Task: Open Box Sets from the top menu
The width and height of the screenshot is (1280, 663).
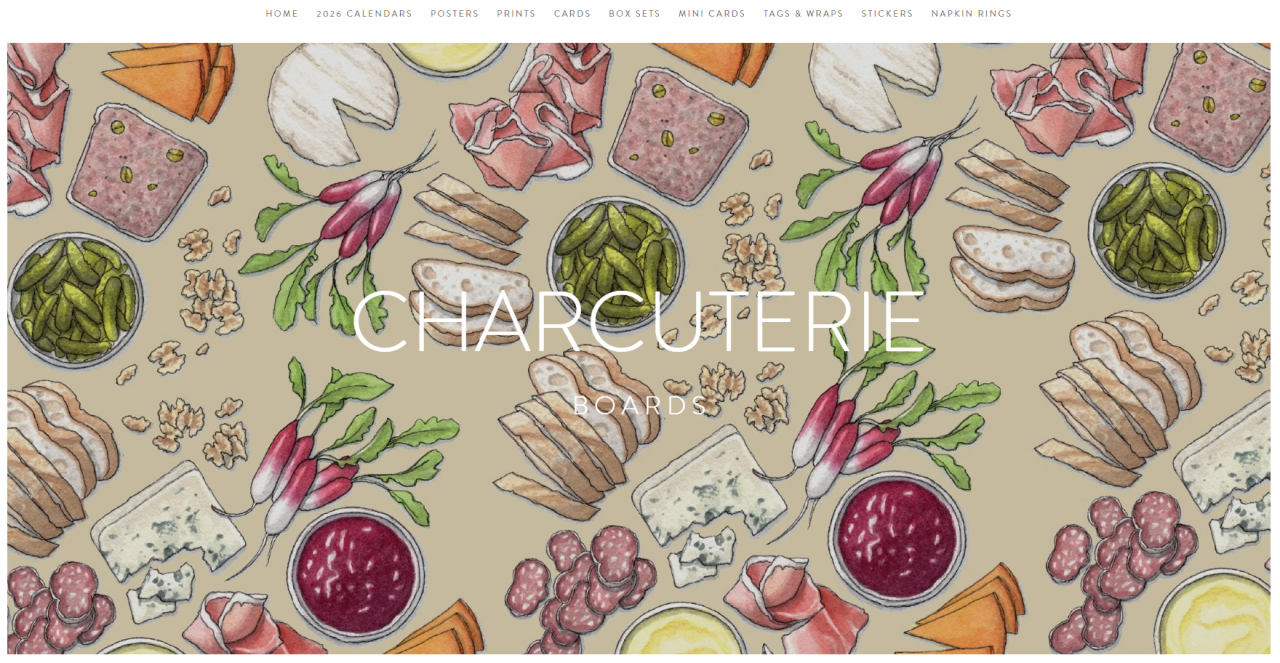Action: (x=634, y=14)
